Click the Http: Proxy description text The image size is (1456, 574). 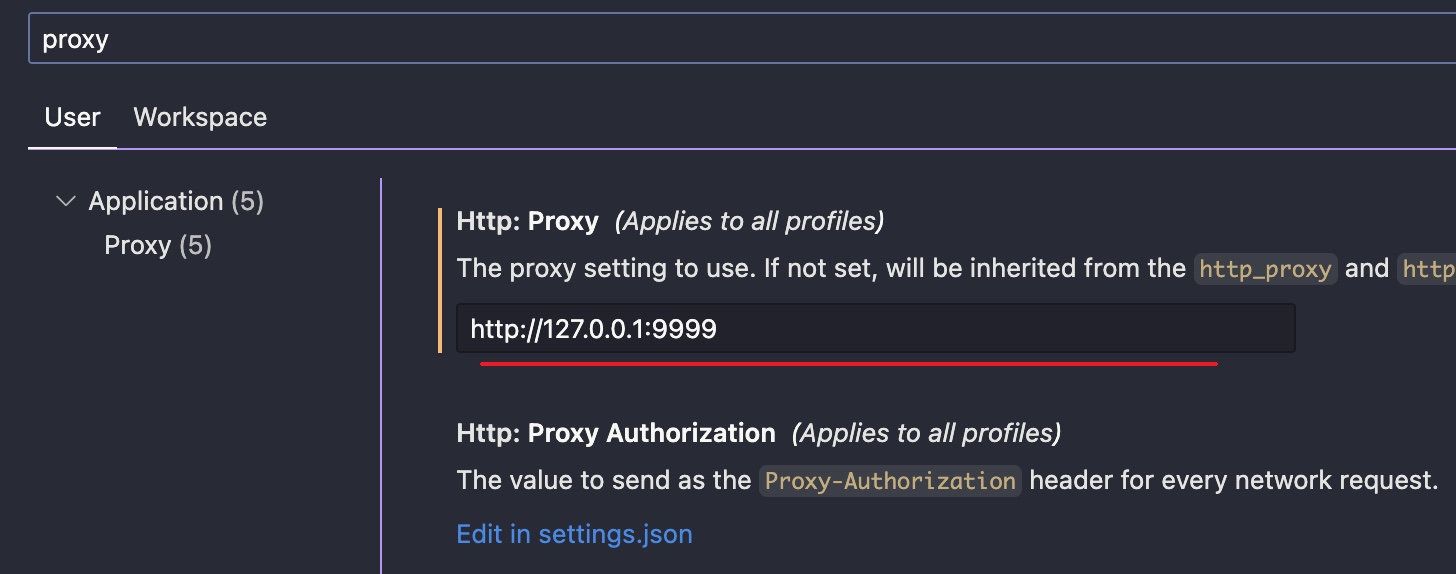coord(820,268)
